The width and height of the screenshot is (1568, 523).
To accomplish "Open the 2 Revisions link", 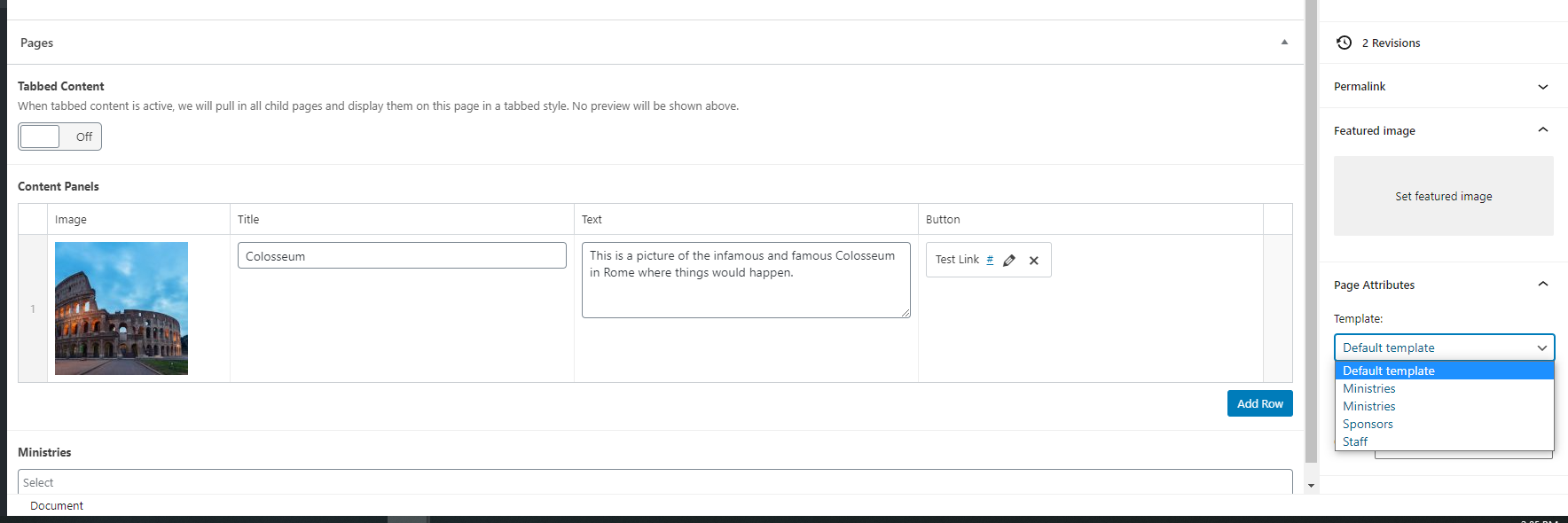I will pos(1391,43).
